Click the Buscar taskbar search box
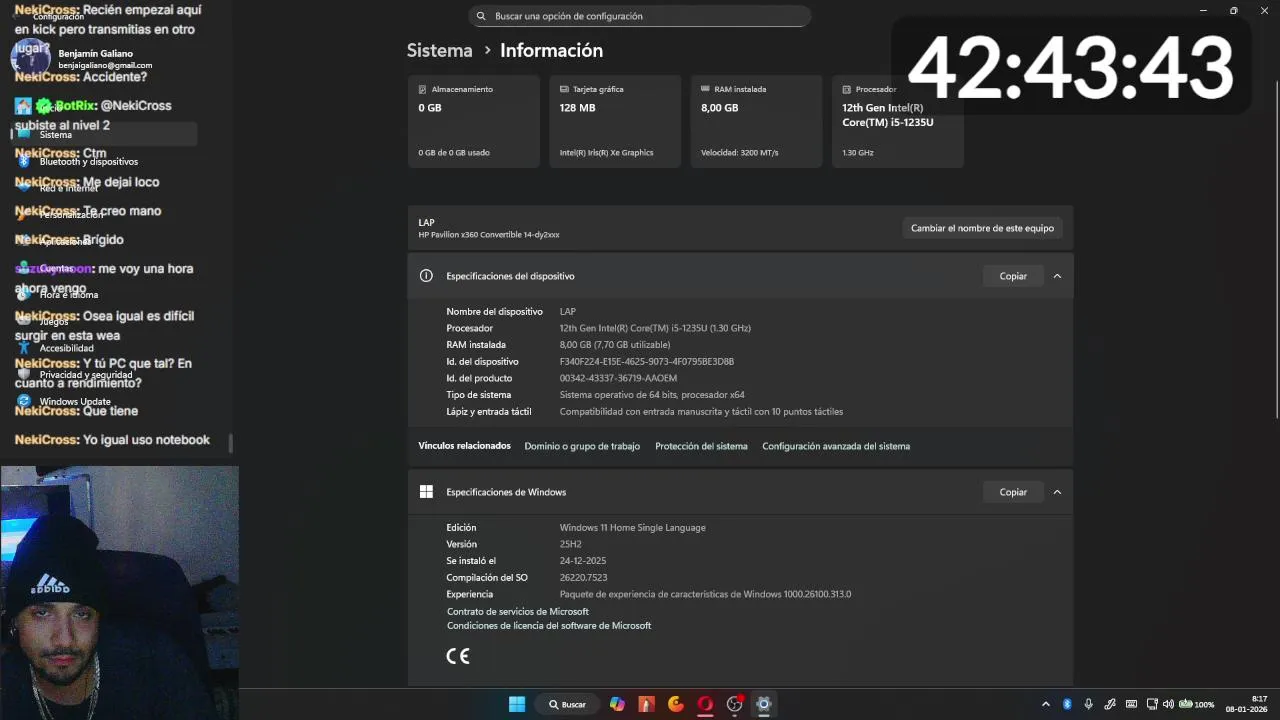This screenshot has width=1280, height=720. [568, 704]
